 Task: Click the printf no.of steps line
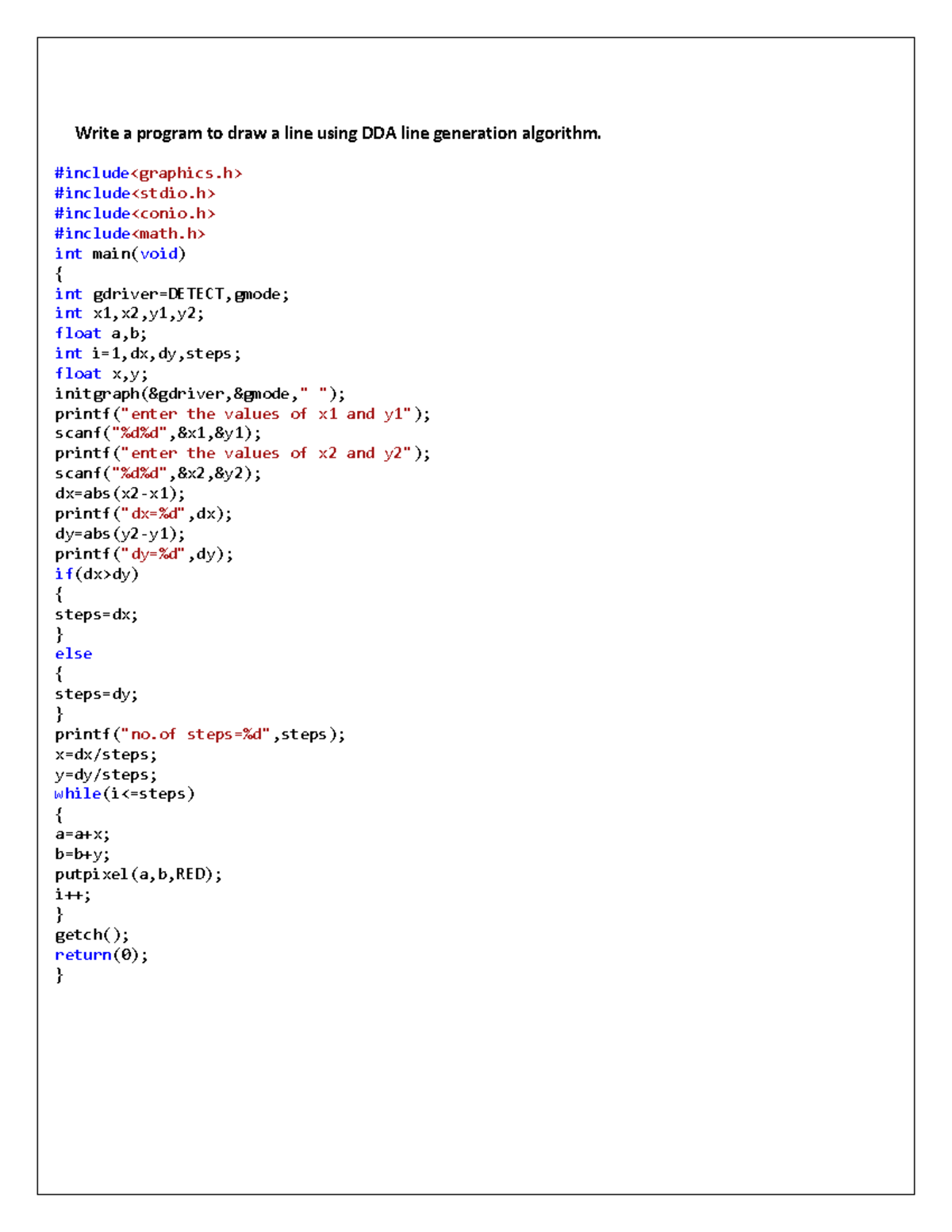point(199,735)
